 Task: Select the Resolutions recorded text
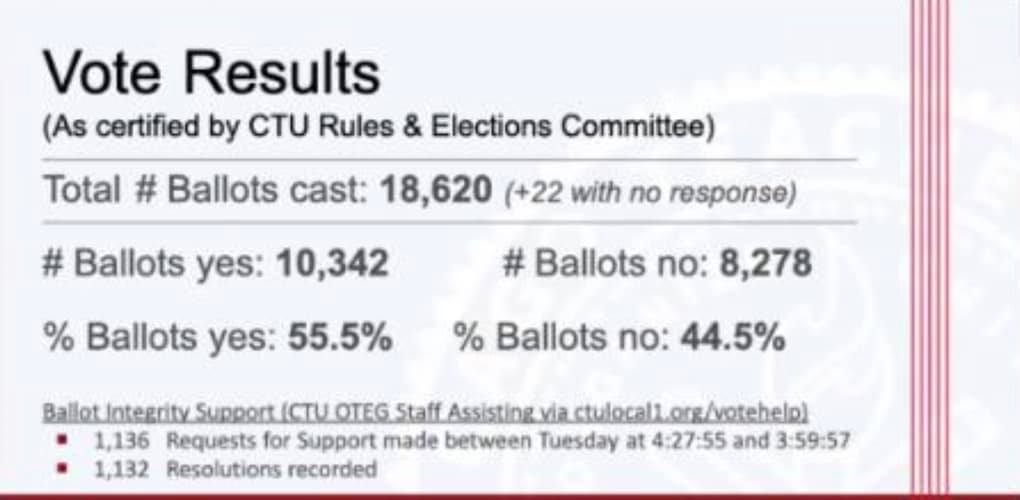click(272, 469)
